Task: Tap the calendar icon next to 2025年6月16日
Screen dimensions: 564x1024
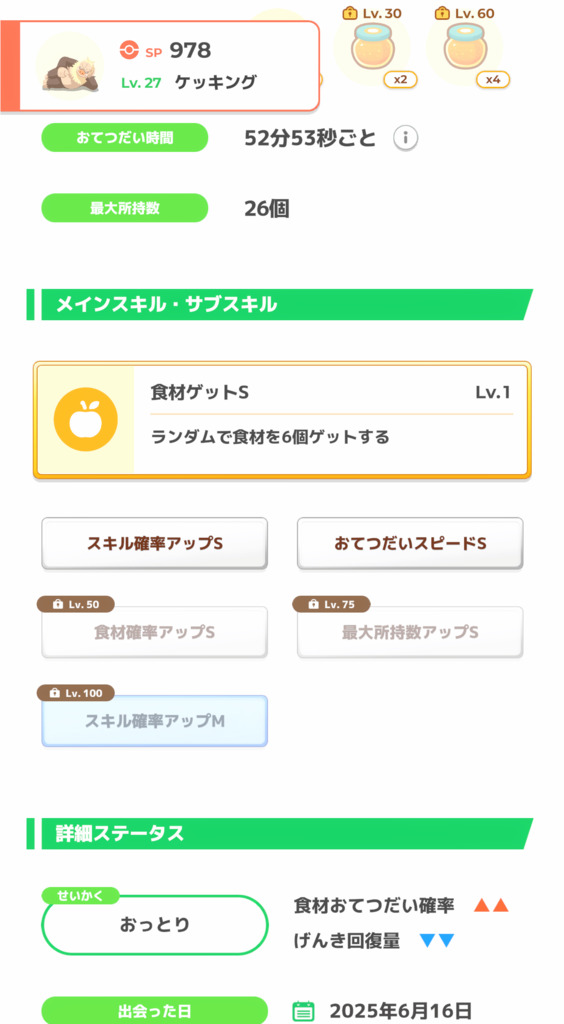Action: click(x=304, y=1011)
